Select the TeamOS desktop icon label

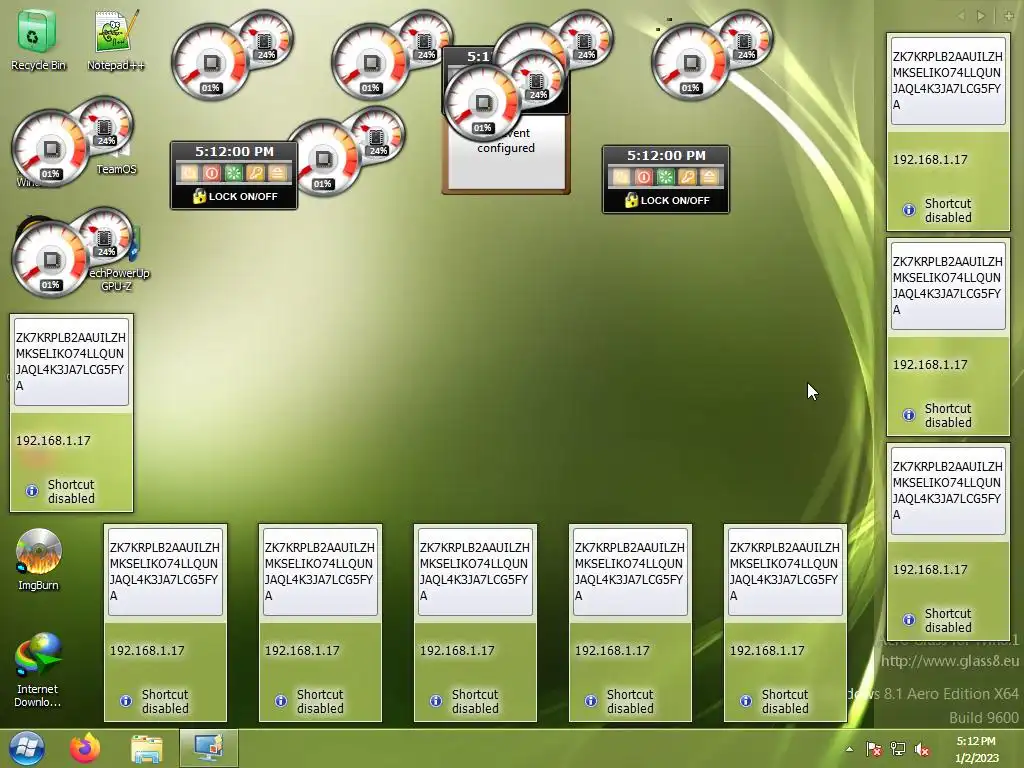coord(116,169)
